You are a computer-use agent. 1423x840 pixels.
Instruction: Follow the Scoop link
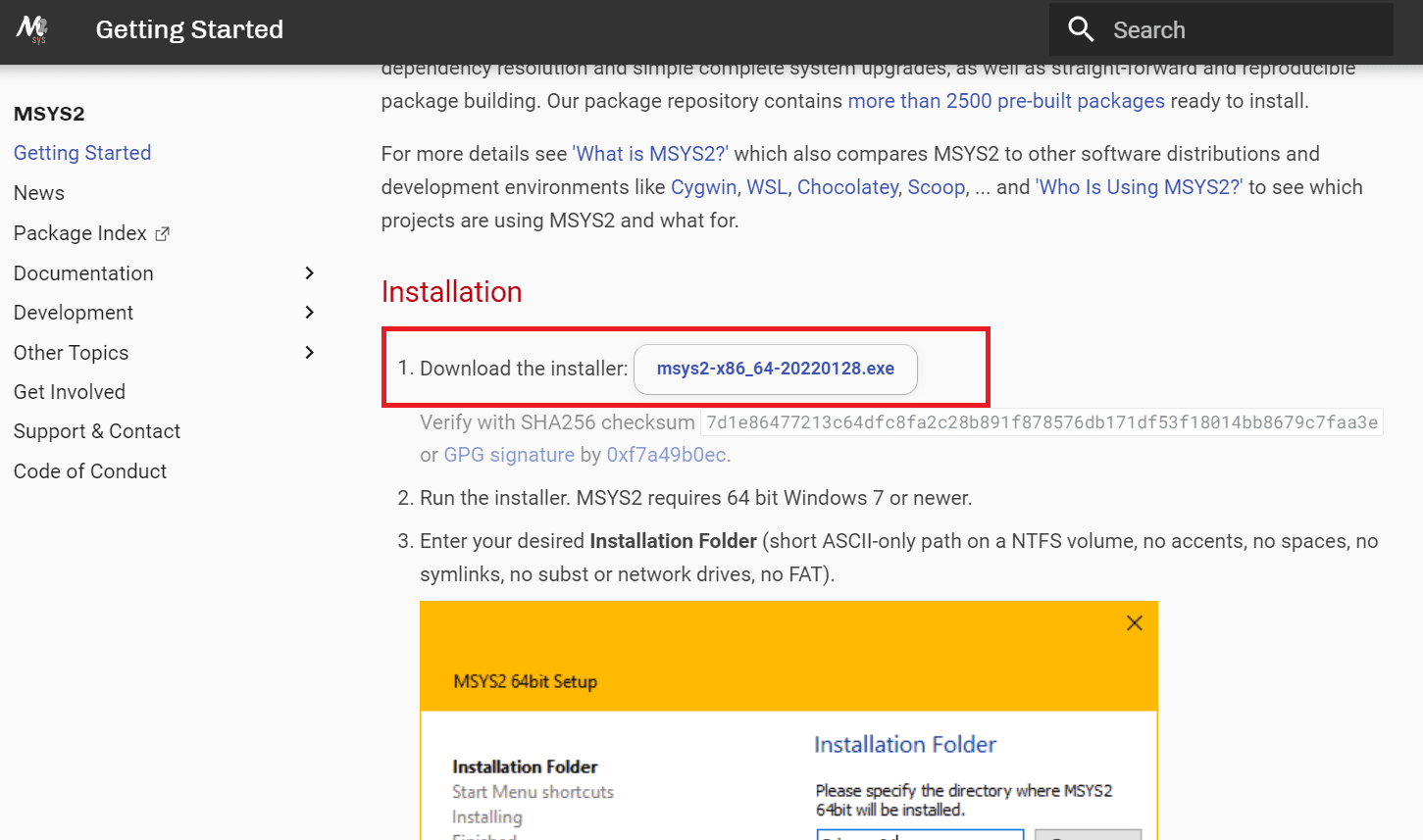pos(937,187)
